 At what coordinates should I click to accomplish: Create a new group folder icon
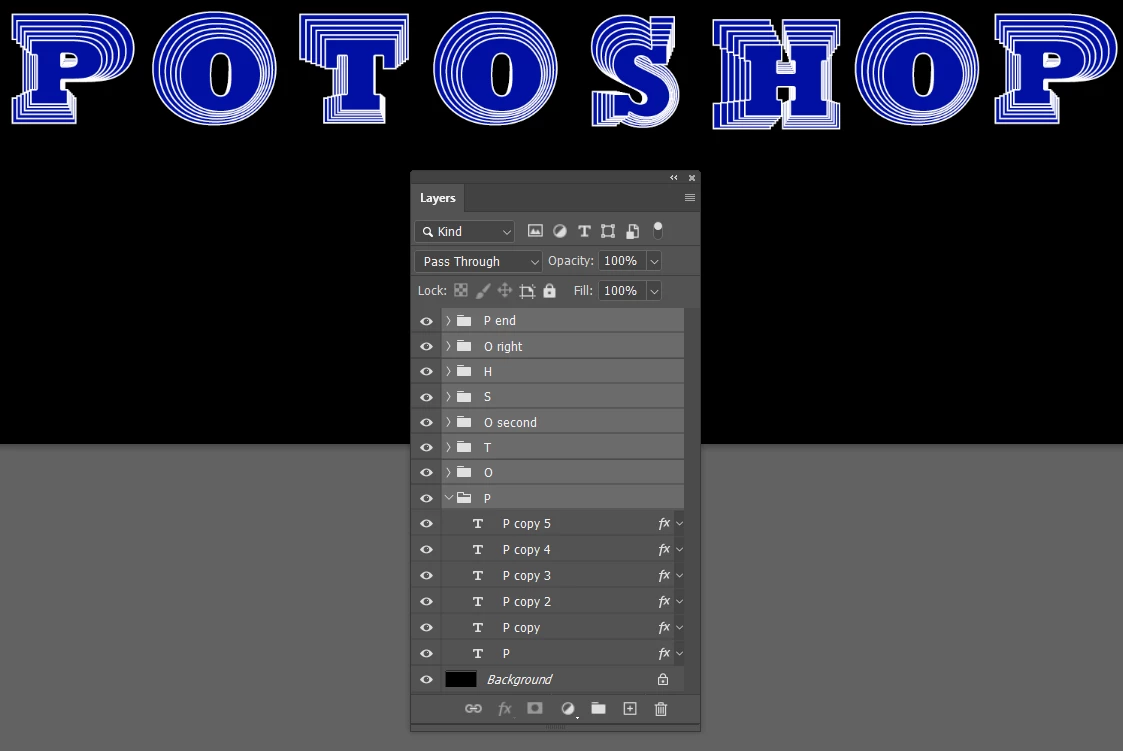tap(599, 708)
